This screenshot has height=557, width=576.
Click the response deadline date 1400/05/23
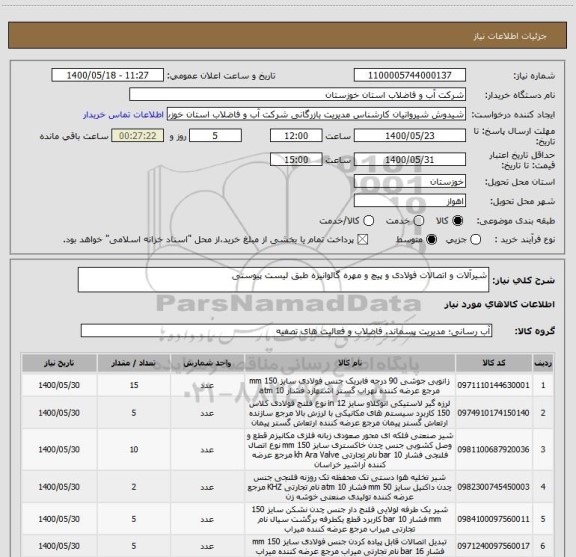click(x=410, y=136)
